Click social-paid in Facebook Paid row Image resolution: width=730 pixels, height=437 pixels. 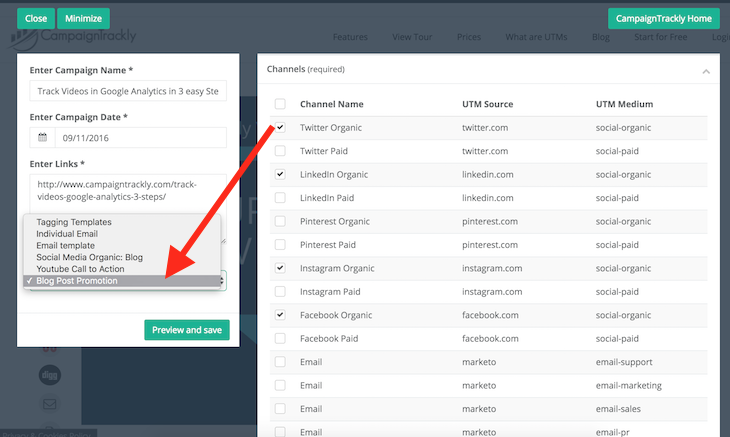617,339
